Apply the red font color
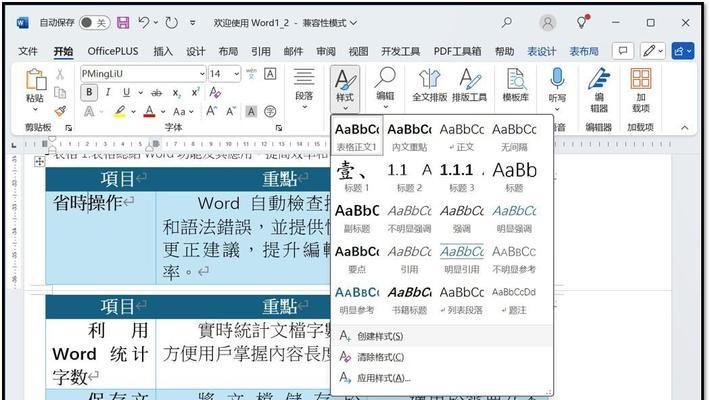The height and width of the screenshot is (400, 710). (149, 111)
